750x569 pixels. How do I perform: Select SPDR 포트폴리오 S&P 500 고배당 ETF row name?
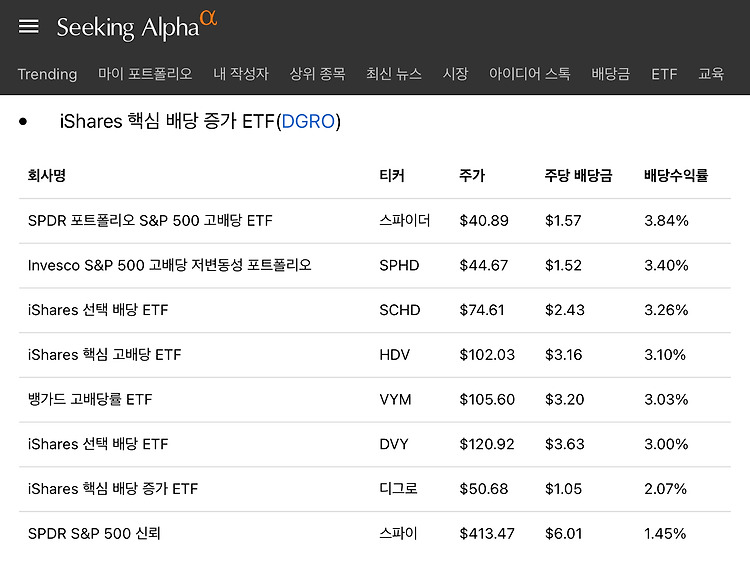click(x=150, y=220)
